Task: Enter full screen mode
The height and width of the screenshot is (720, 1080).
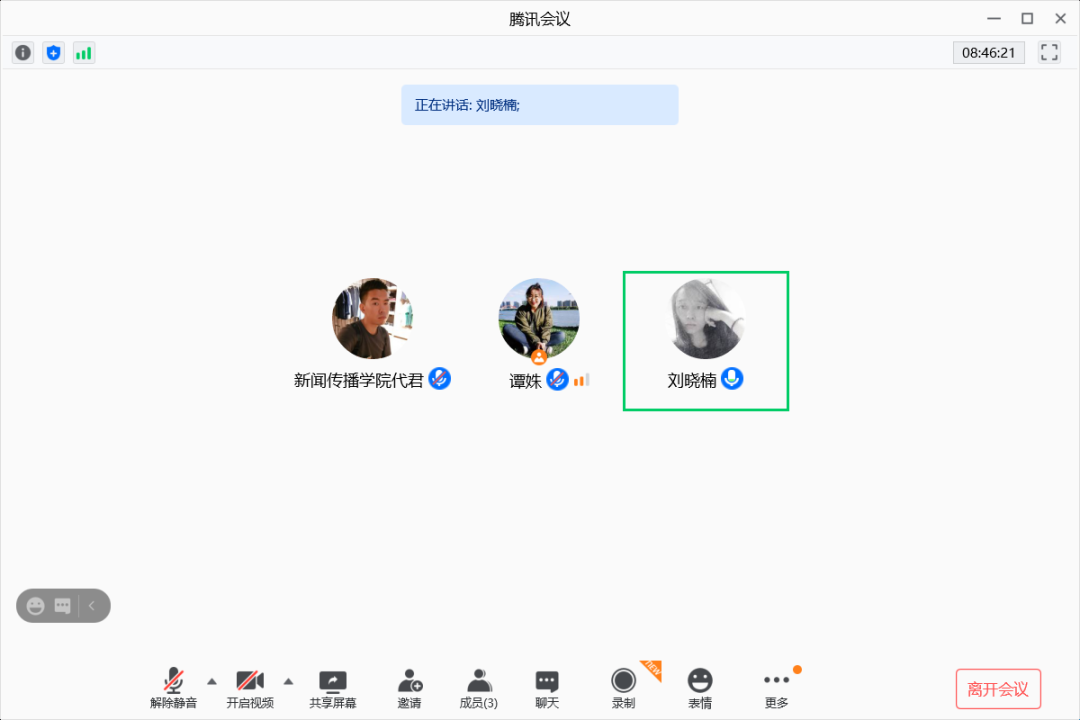Action: [x=1049, y=53]
